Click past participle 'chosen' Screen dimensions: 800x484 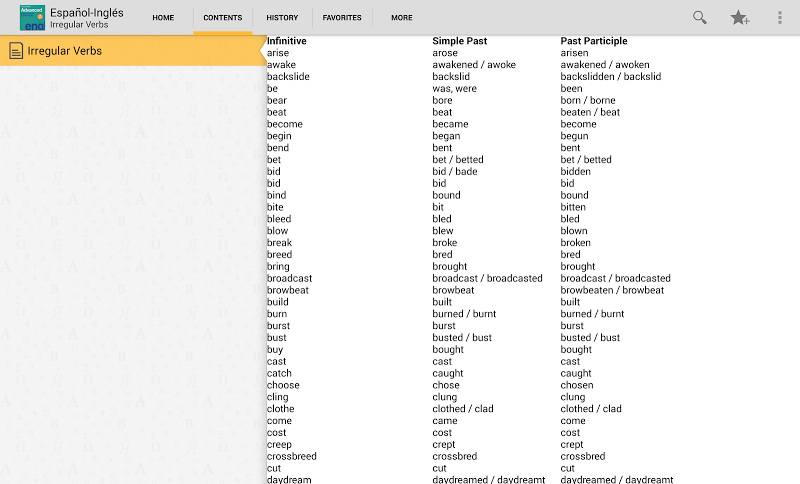577,385
